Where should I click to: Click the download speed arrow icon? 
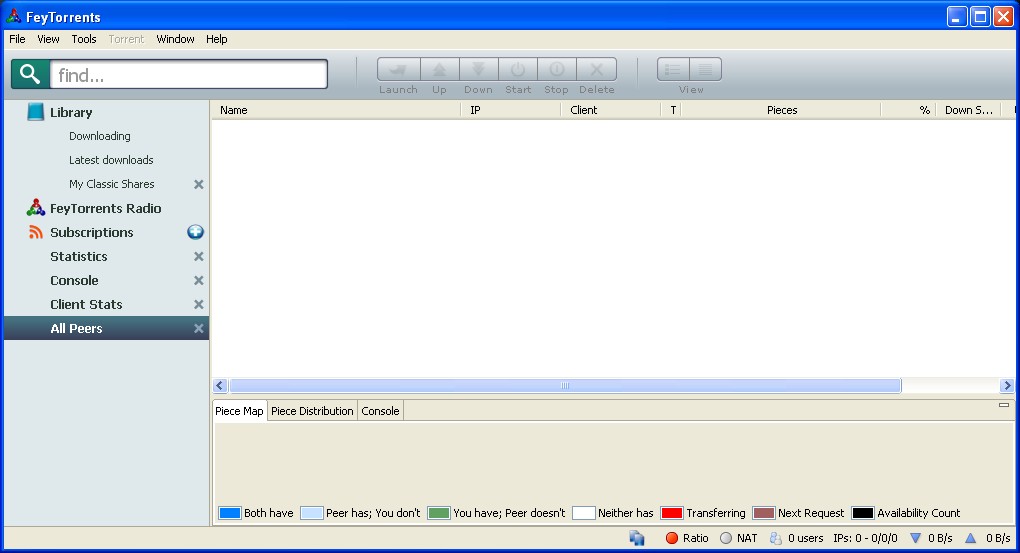pyautogui.click(x=915, y=538)
